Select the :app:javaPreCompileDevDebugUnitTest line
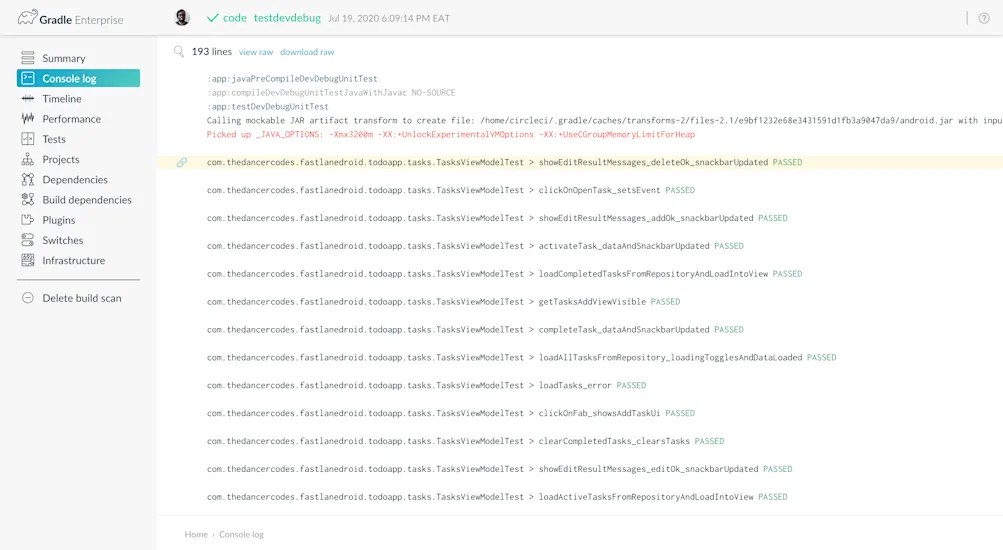Image resolution: width=1003 pixels, height=550 pixels. [x=292, y=79]
